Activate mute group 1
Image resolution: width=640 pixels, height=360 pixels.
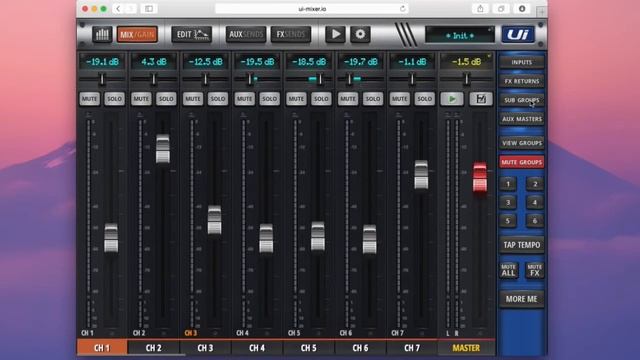[508, 184]
